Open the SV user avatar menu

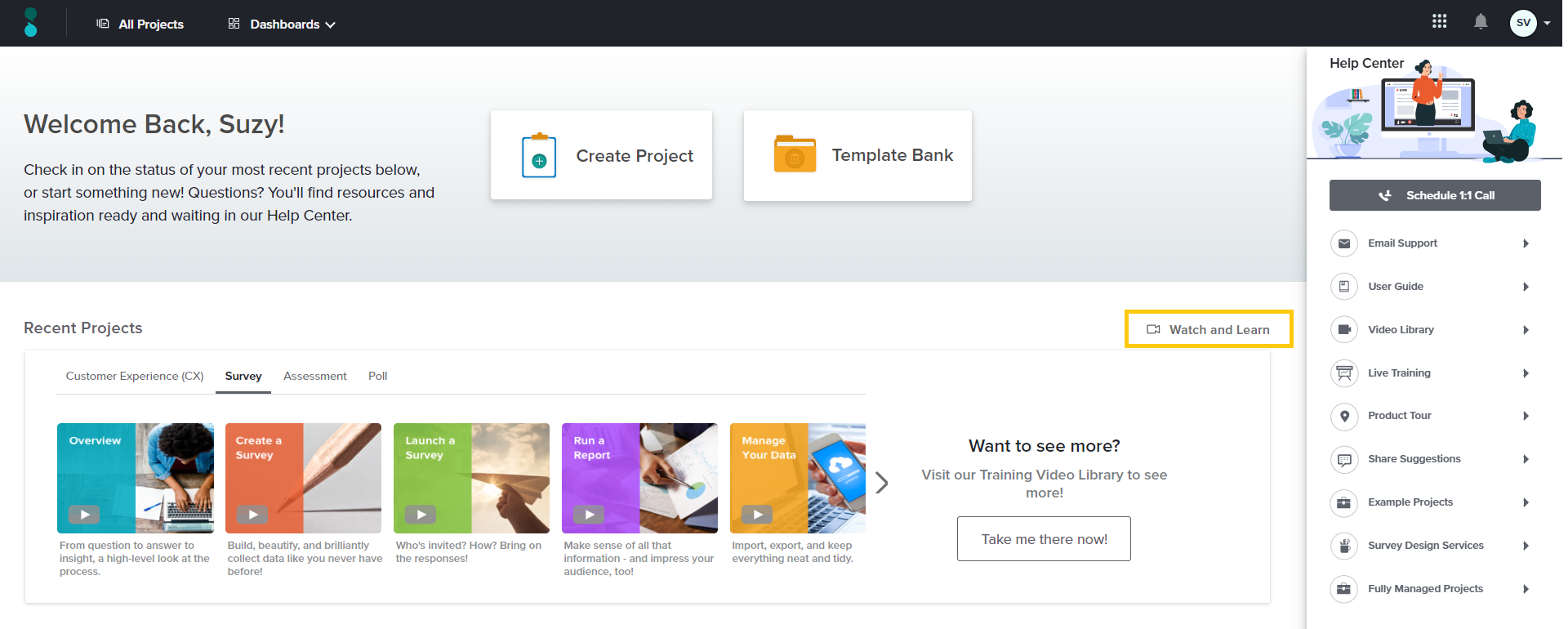click(x=1523, y=23)
